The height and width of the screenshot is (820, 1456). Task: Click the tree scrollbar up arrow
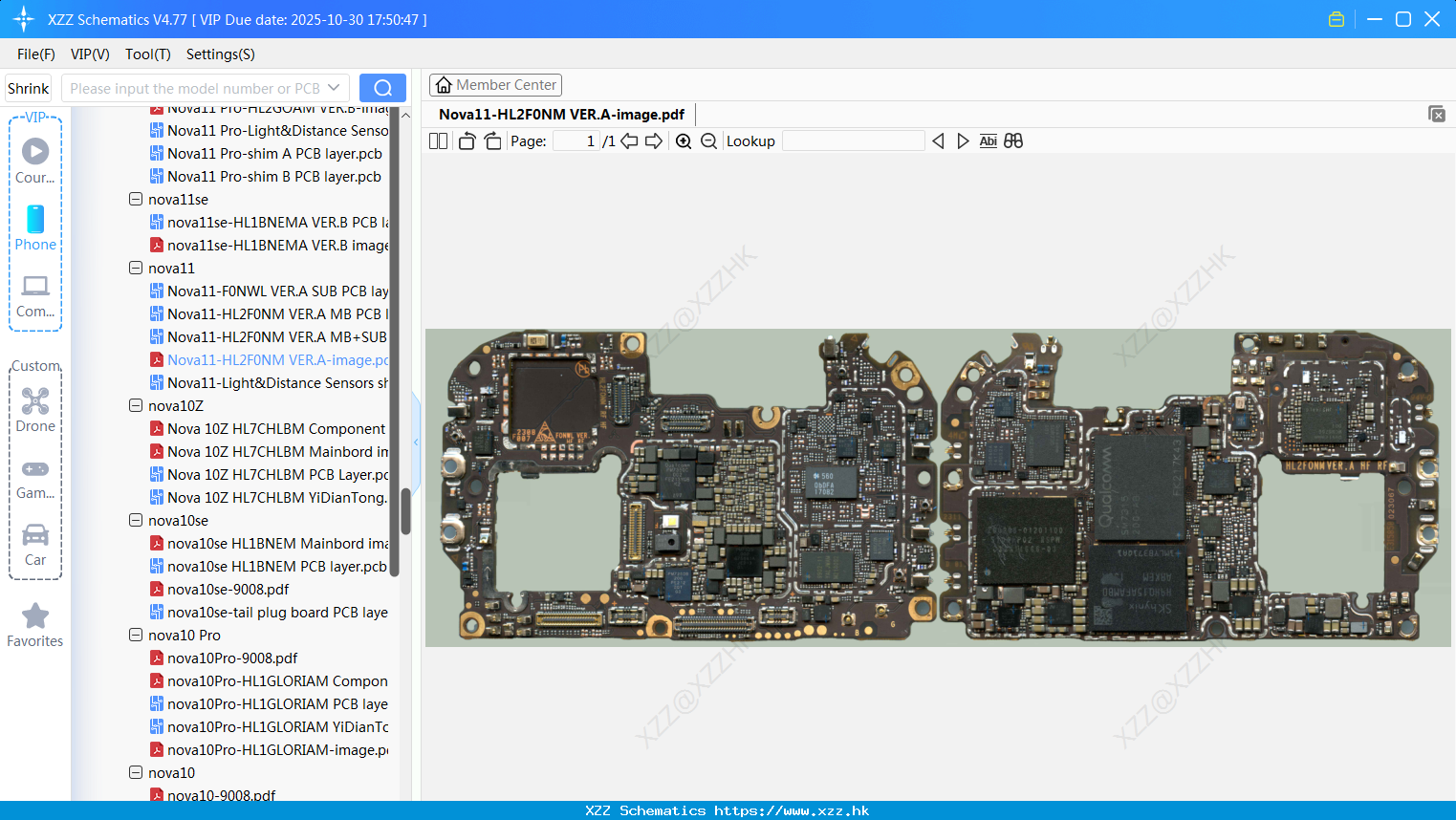(405, 116)
